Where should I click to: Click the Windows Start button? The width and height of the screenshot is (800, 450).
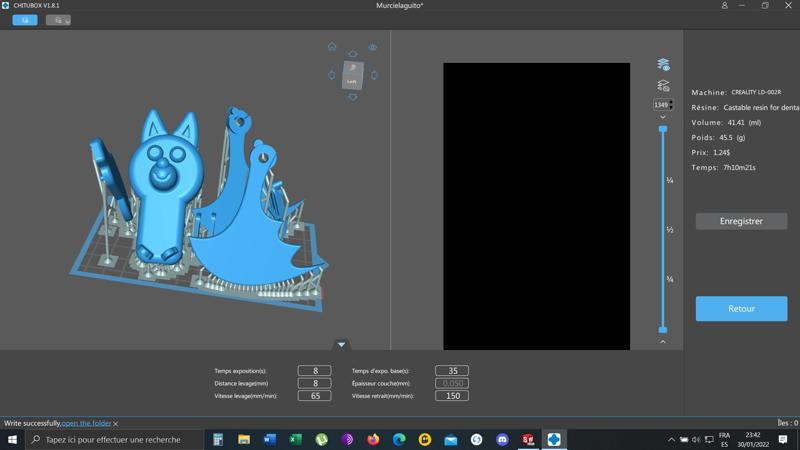[12, 439]
